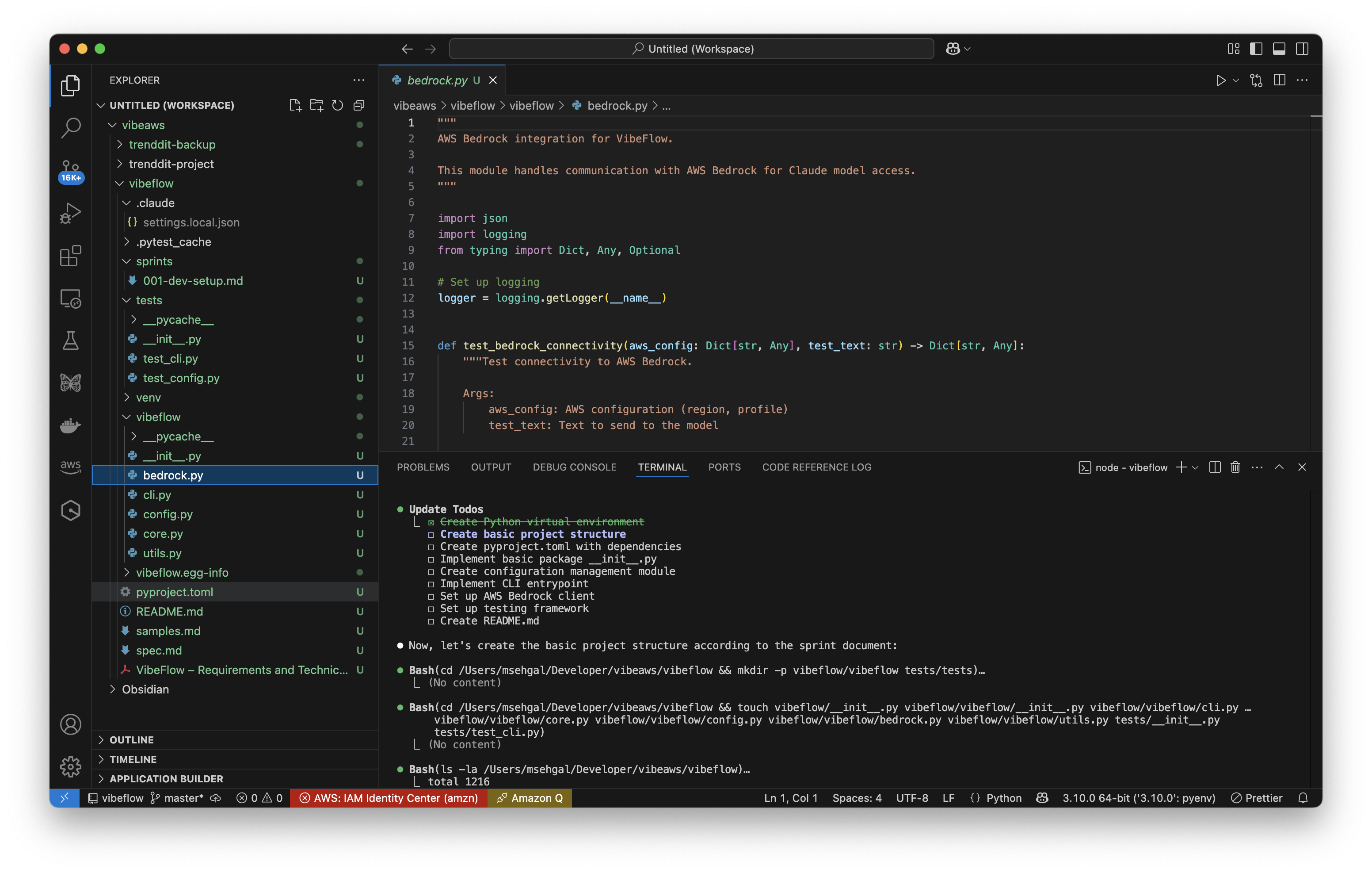This screenshot has width=1372, height=873.
Task: Expand the OUTLINE section
Action: [x=132, y=739]
